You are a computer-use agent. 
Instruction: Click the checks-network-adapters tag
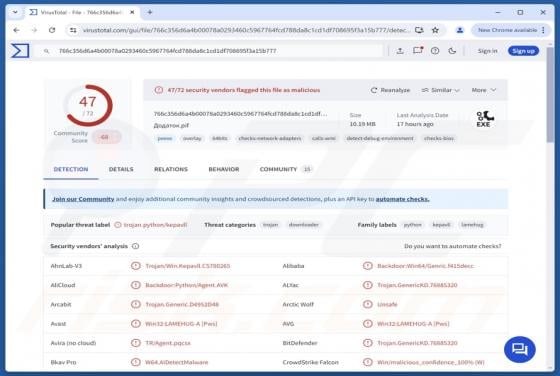[x=270, y=138]
